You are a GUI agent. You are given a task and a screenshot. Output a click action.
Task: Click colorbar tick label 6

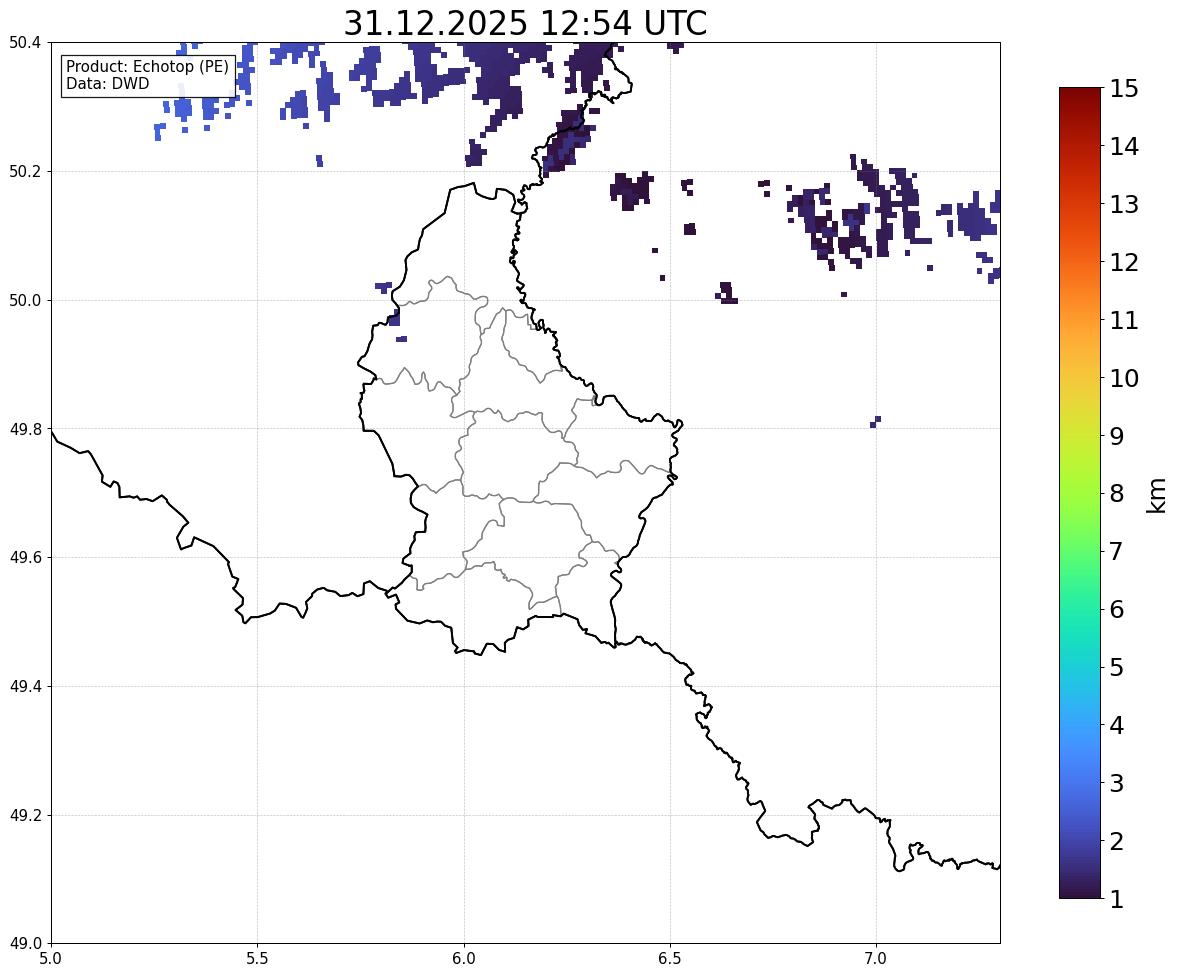coord(1117,609)
